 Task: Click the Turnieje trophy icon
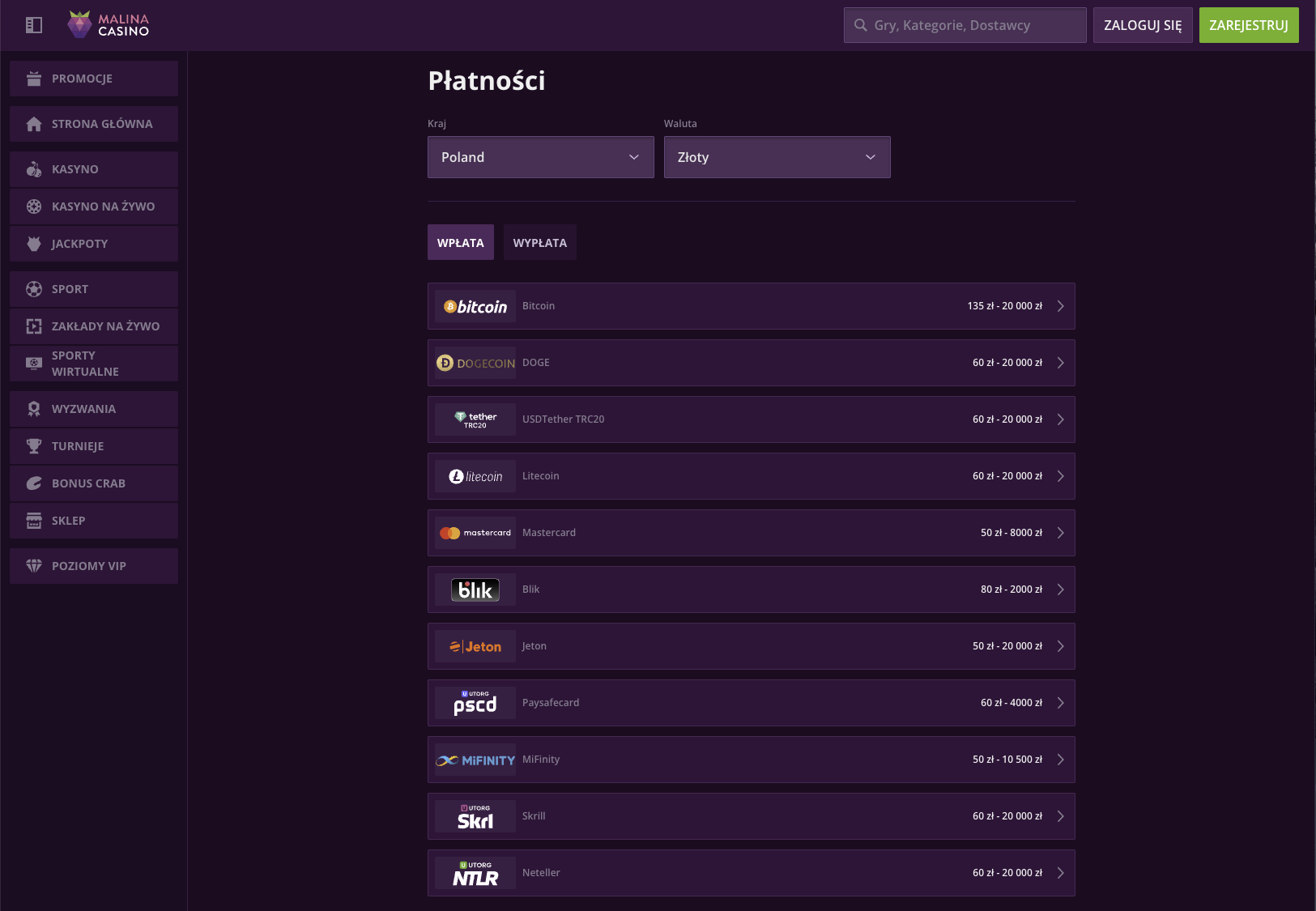(34, 446)
